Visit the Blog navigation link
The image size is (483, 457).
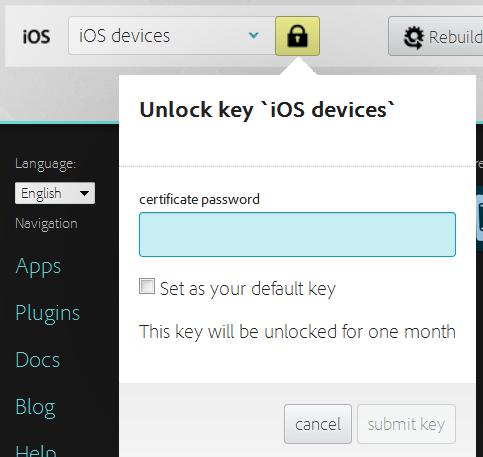click(x=35, y=407)
